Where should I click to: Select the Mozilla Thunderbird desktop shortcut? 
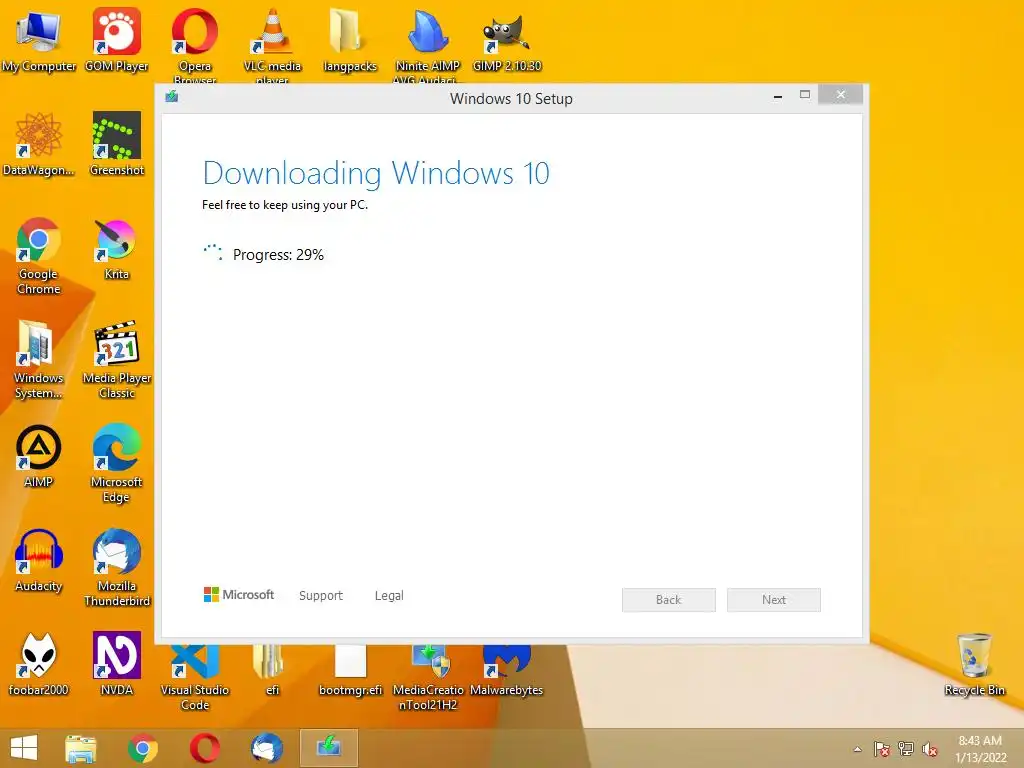(x=117, y=568)
